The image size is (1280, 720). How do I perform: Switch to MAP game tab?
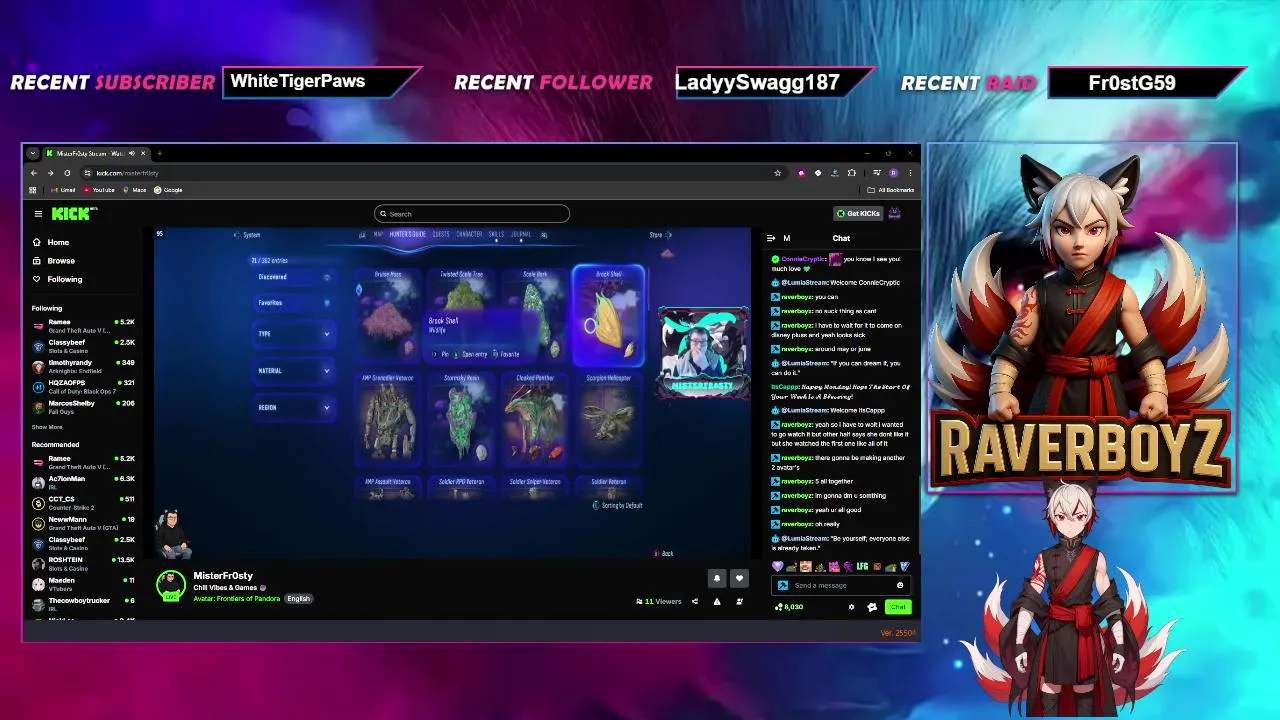tap(378, 234)
